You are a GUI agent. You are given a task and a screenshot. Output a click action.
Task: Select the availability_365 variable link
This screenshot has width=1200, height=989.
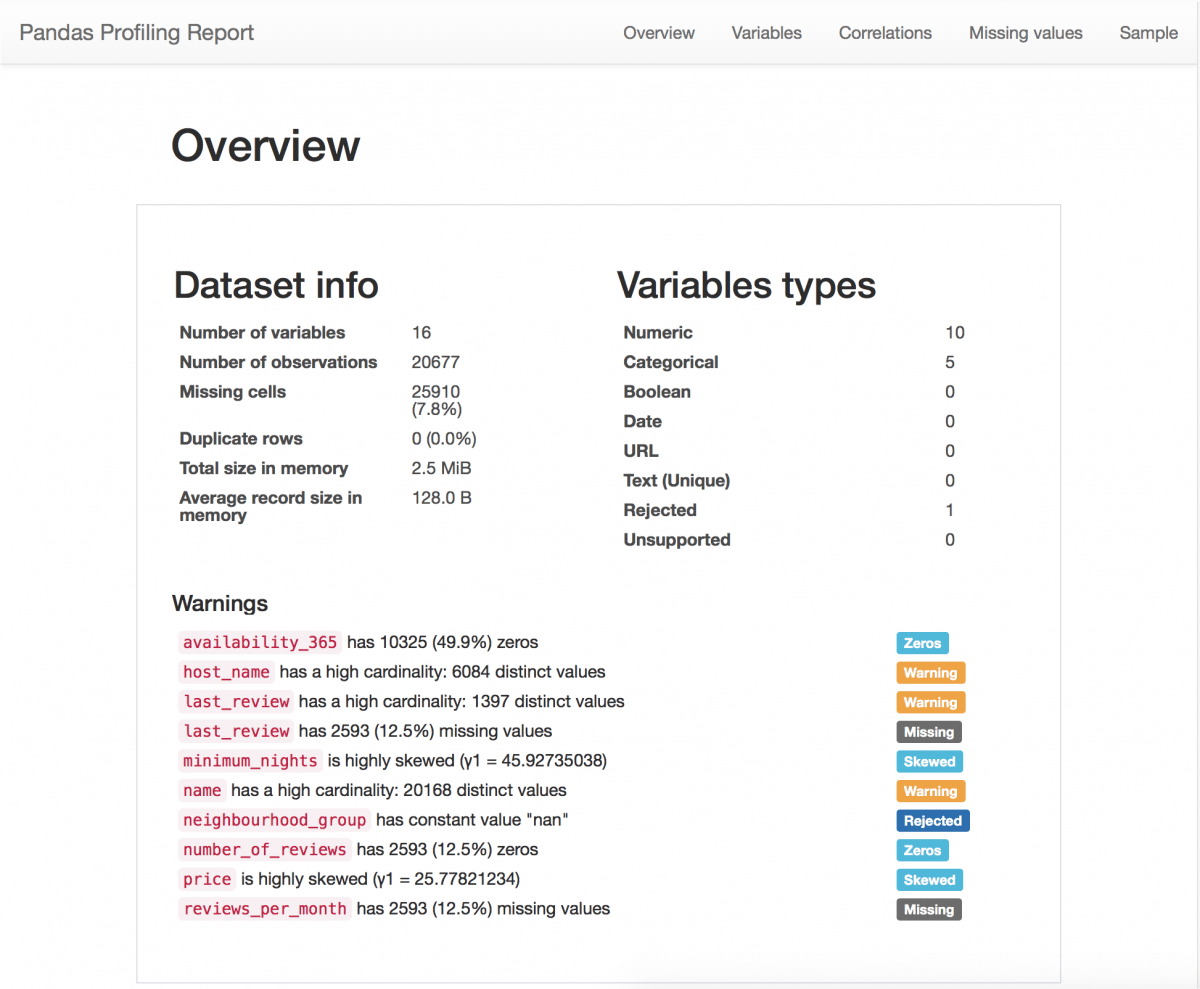click(259, 642)
